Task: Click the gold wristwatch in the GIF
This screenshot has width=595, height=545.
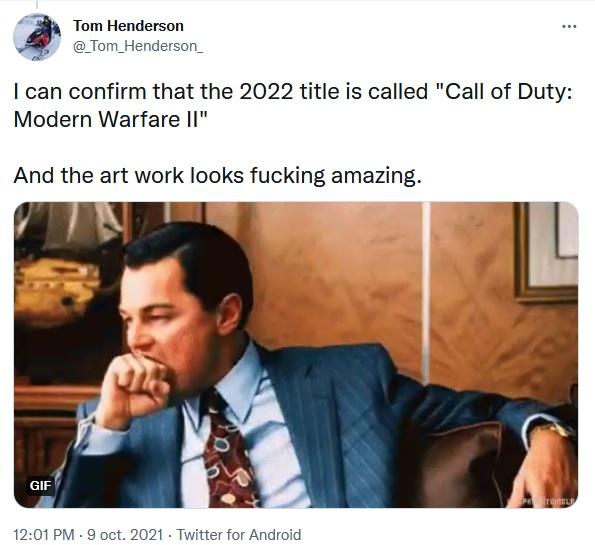Action: point(554,431)
